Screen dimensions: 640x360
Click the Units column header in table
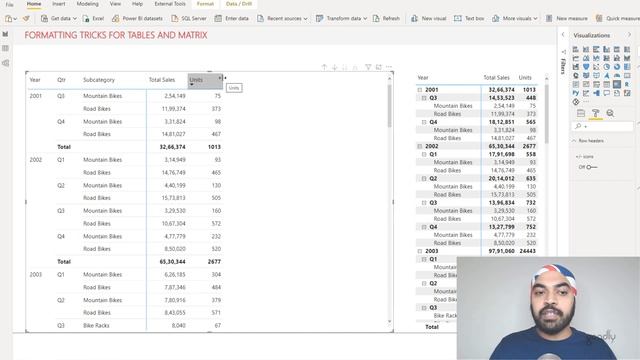[x=204, y=80]
